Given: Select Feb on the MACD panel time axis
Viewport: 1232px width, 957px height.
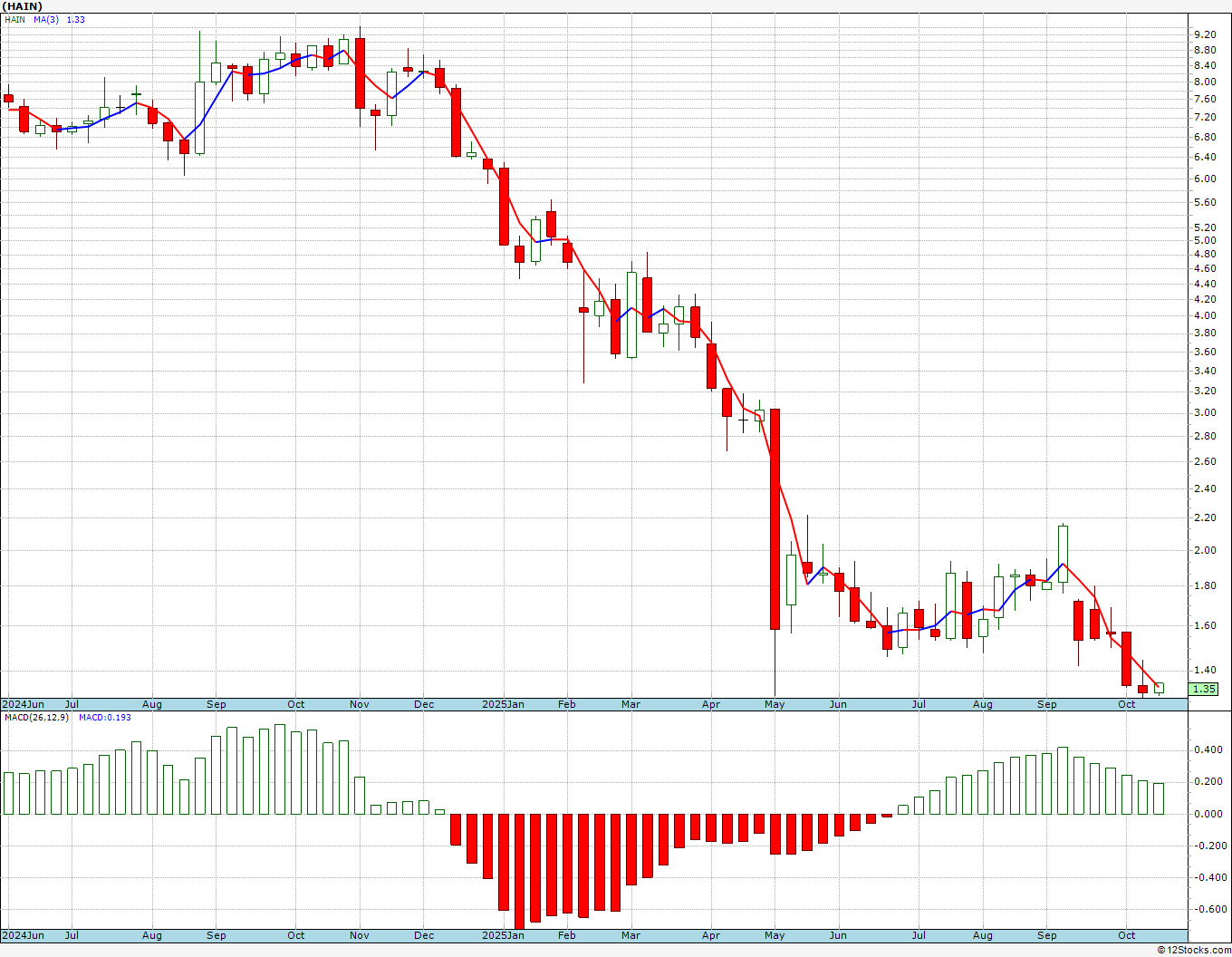Looking at the screenshot, I should tap(567, 935).
